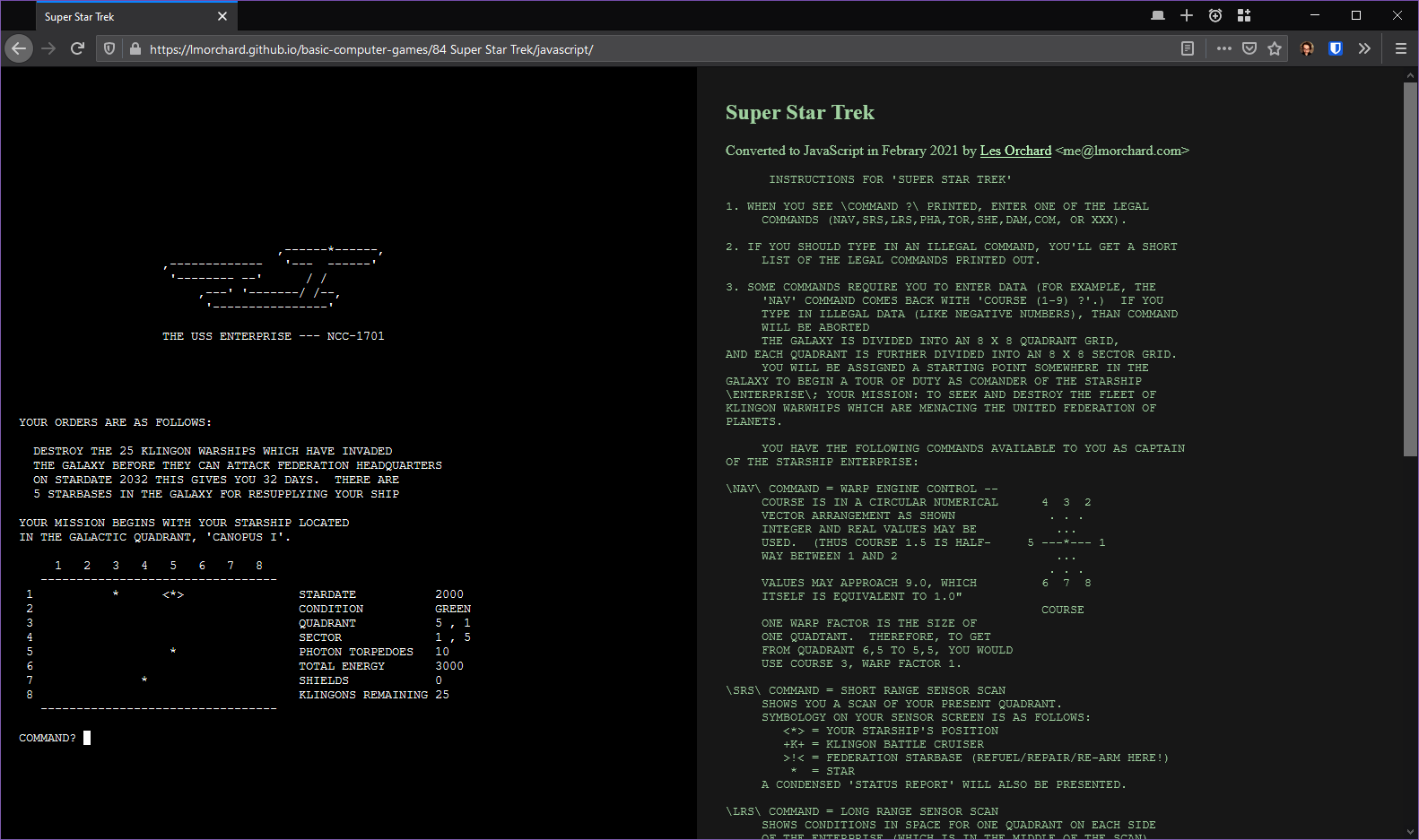
Task: Open the Bitwarden shield extension
Action: 1336,48
